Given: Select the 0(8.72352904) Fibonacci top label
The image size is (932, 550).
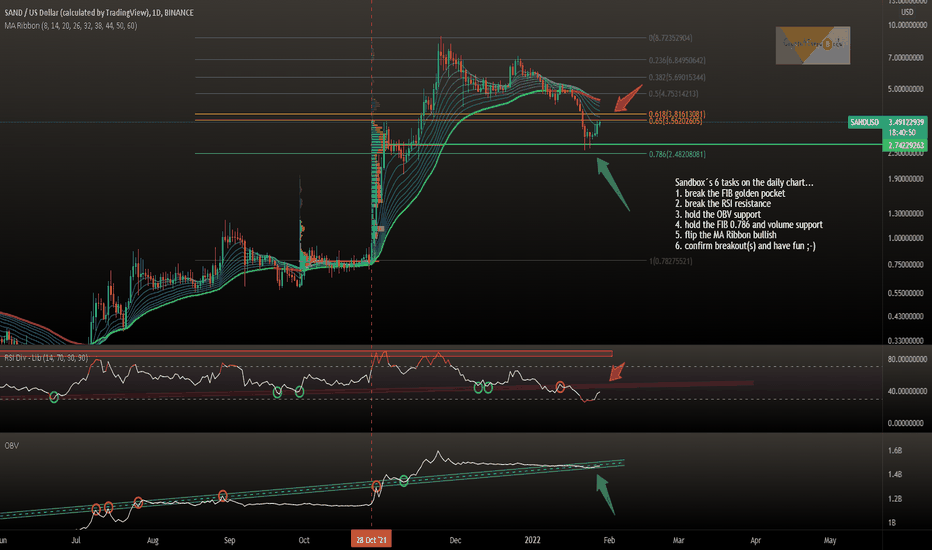Looking at the screenshot, I should click(x=670, y=37).
